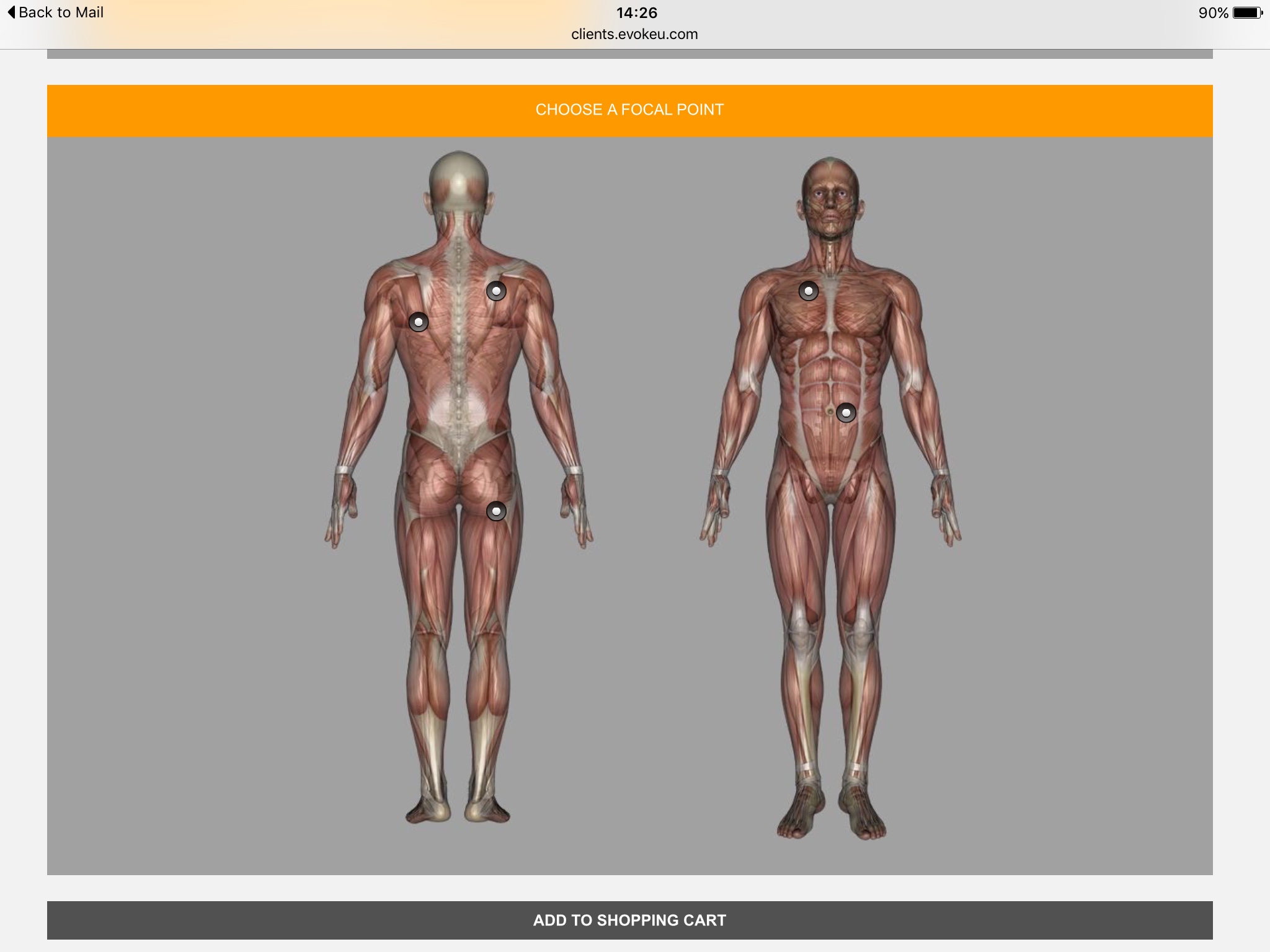Tap the Back to Mail text link
The width and height of the screenshot is (1270, 952).
click(61, 12)
